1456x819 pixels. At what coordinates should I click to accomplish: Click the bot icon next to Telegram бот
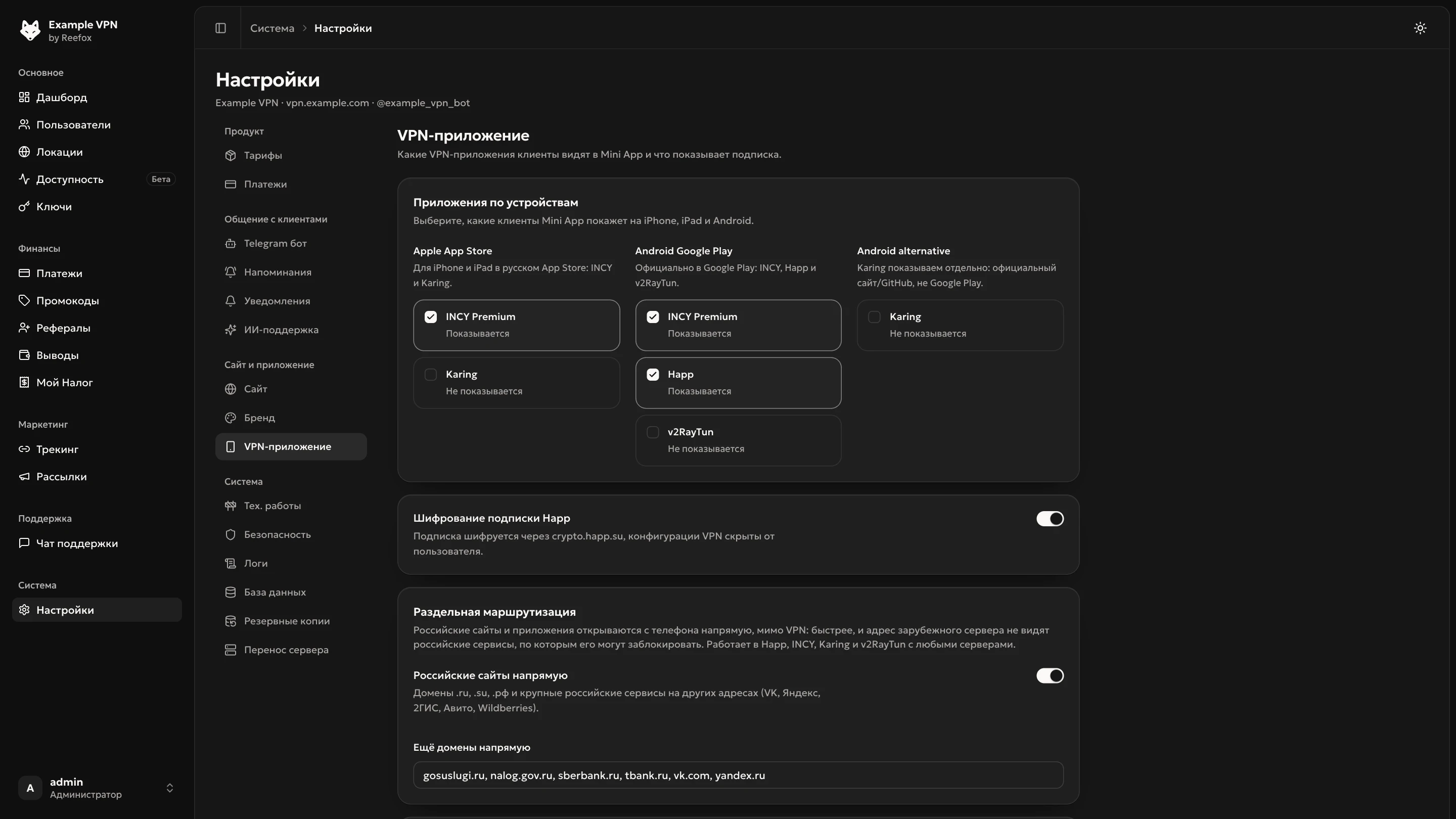pos(230,244)
